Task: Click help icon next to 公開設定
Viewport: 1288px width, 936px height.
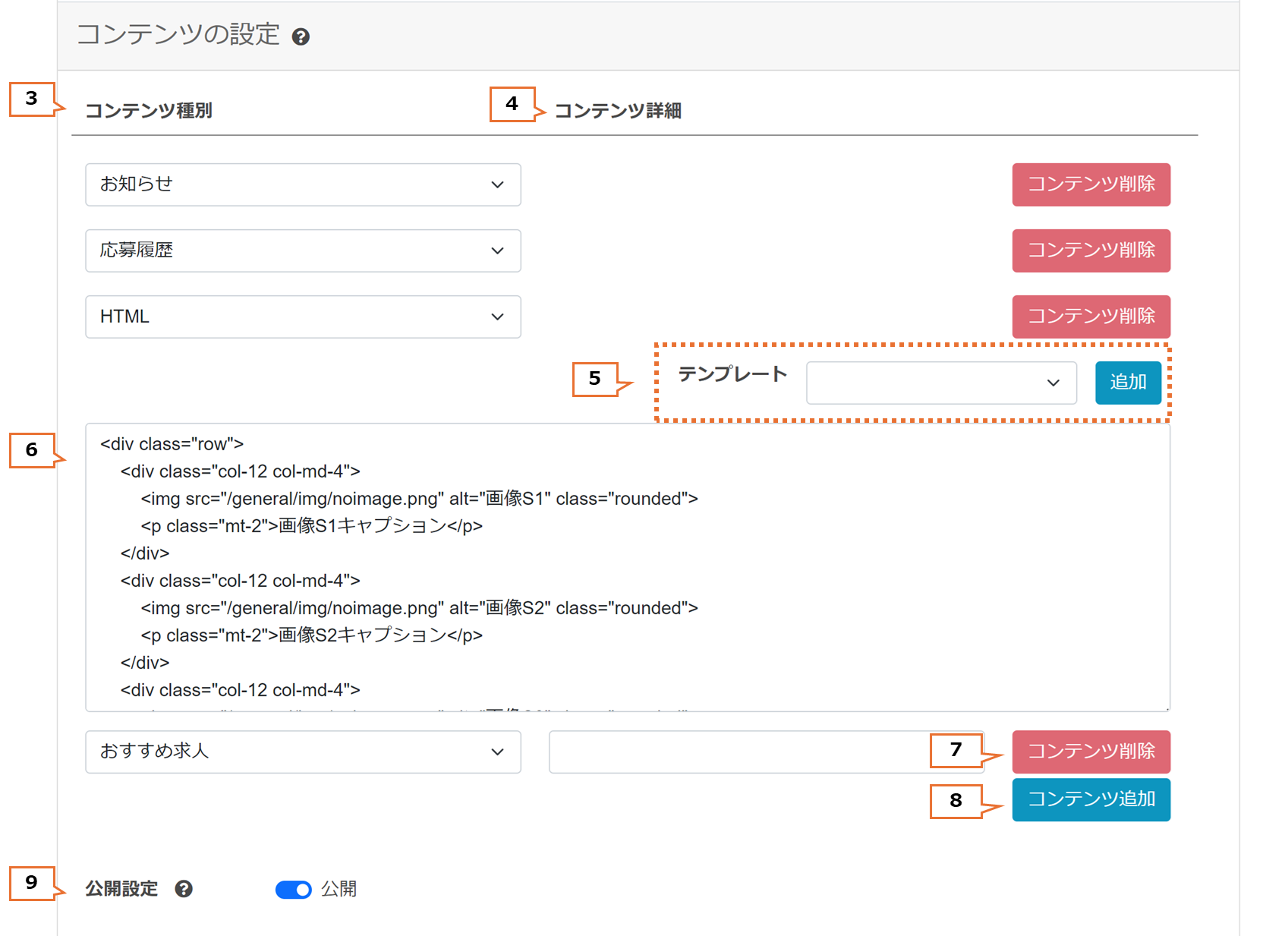Action: 184,889
